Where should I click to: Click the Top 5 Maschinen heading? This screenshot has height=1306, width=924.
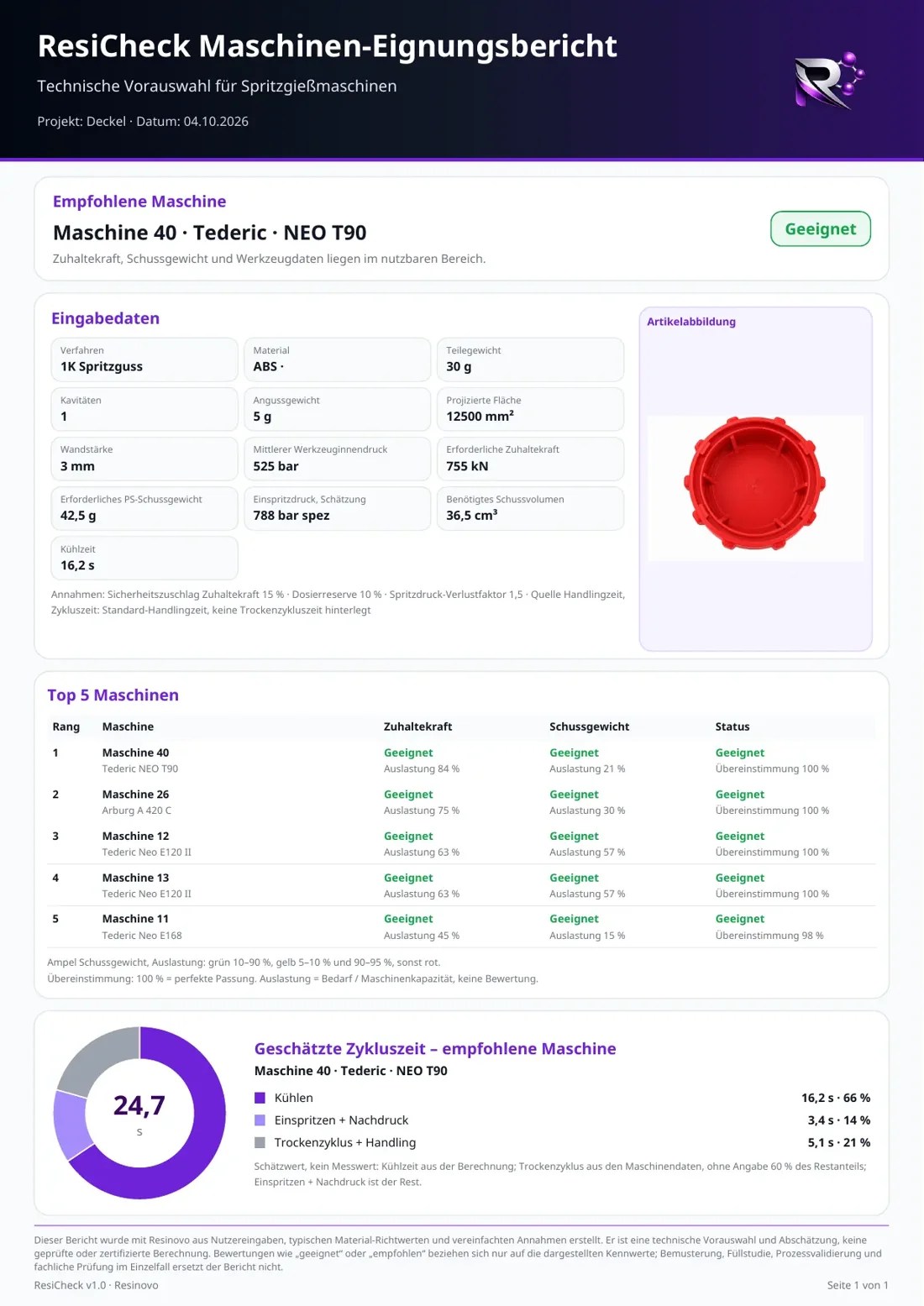point(113,695)
